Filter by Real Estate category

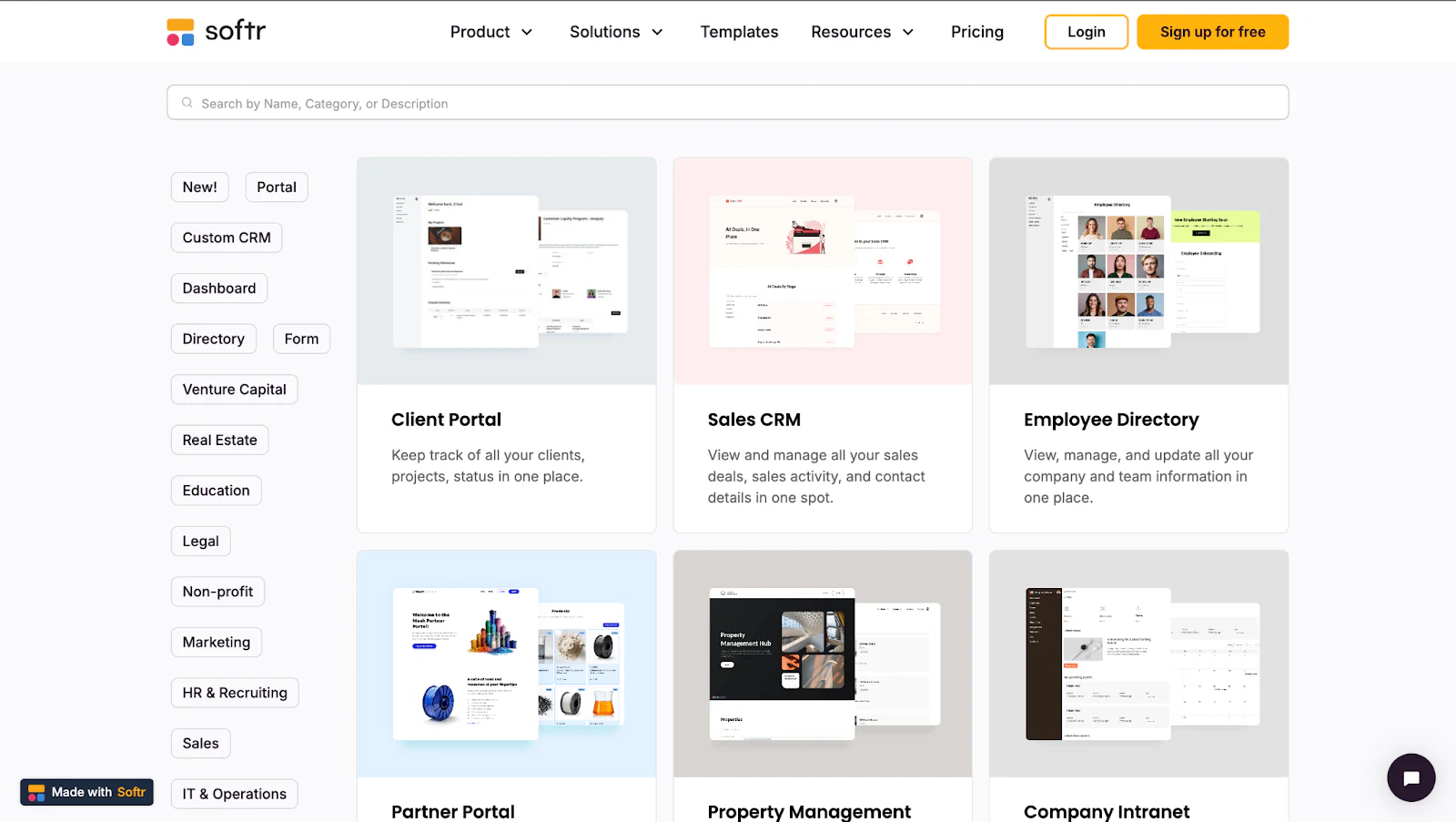coord(219,440)
